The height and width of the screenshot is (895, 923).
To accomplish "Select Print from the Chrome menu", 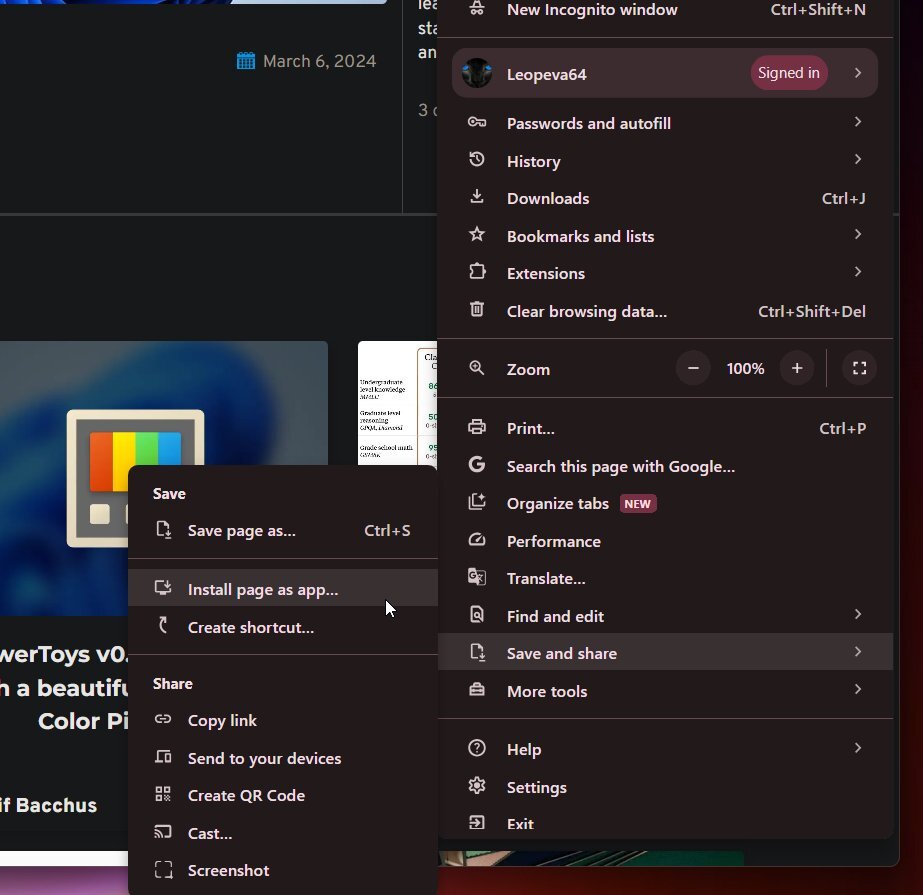I will [x=665, y=428].
